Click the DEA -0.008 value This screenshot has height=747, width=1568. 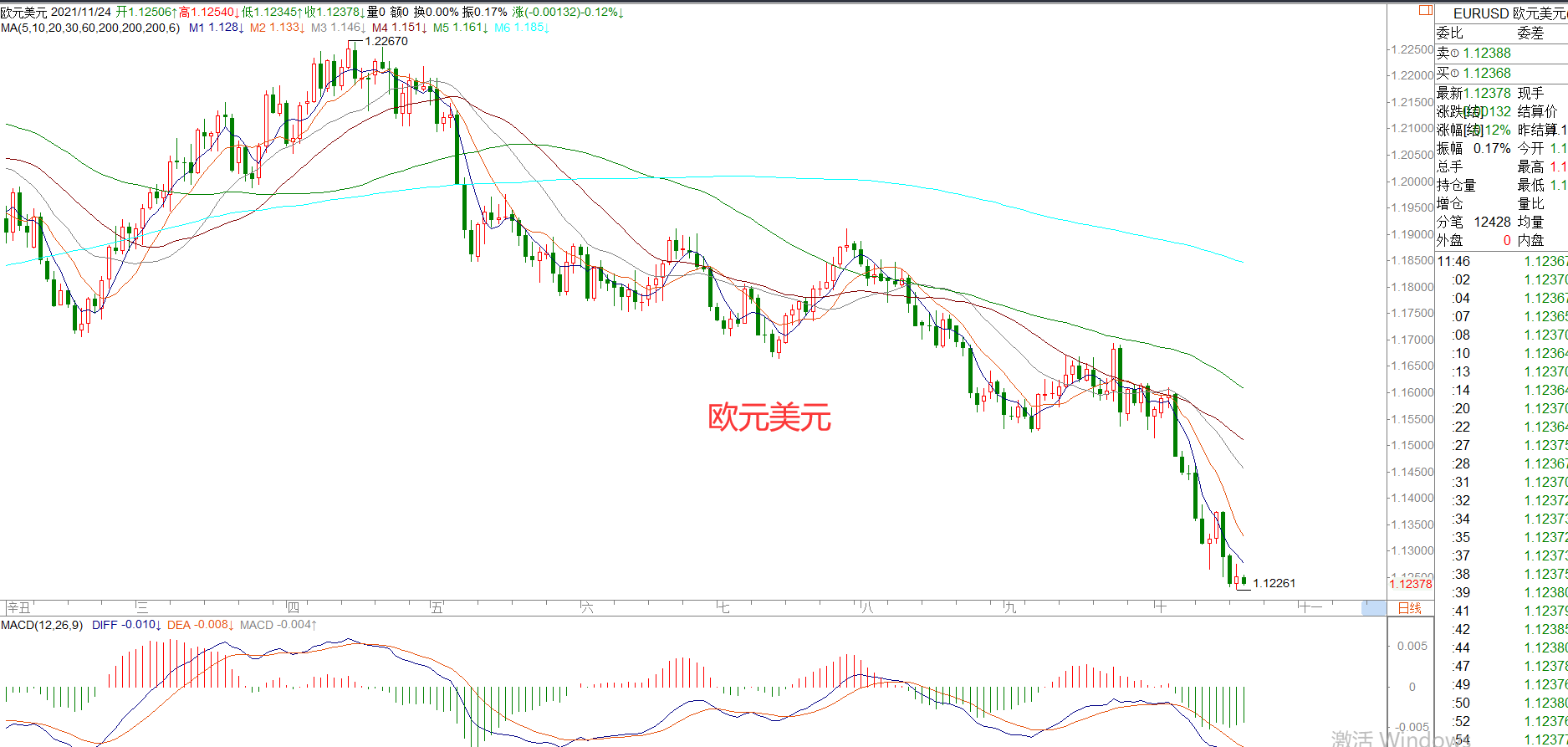pyautogui.click(x=200, y=625)
